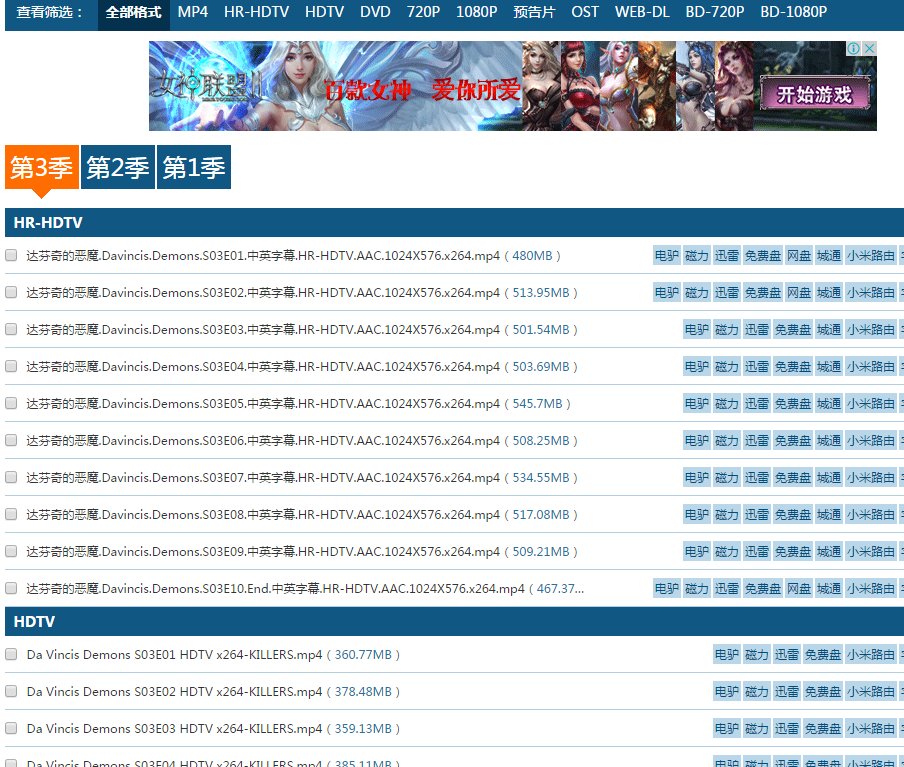Screen dimensions: 904x767
Task: Switch to the 第1季 season tab
Action: click(x=194, y=168)
